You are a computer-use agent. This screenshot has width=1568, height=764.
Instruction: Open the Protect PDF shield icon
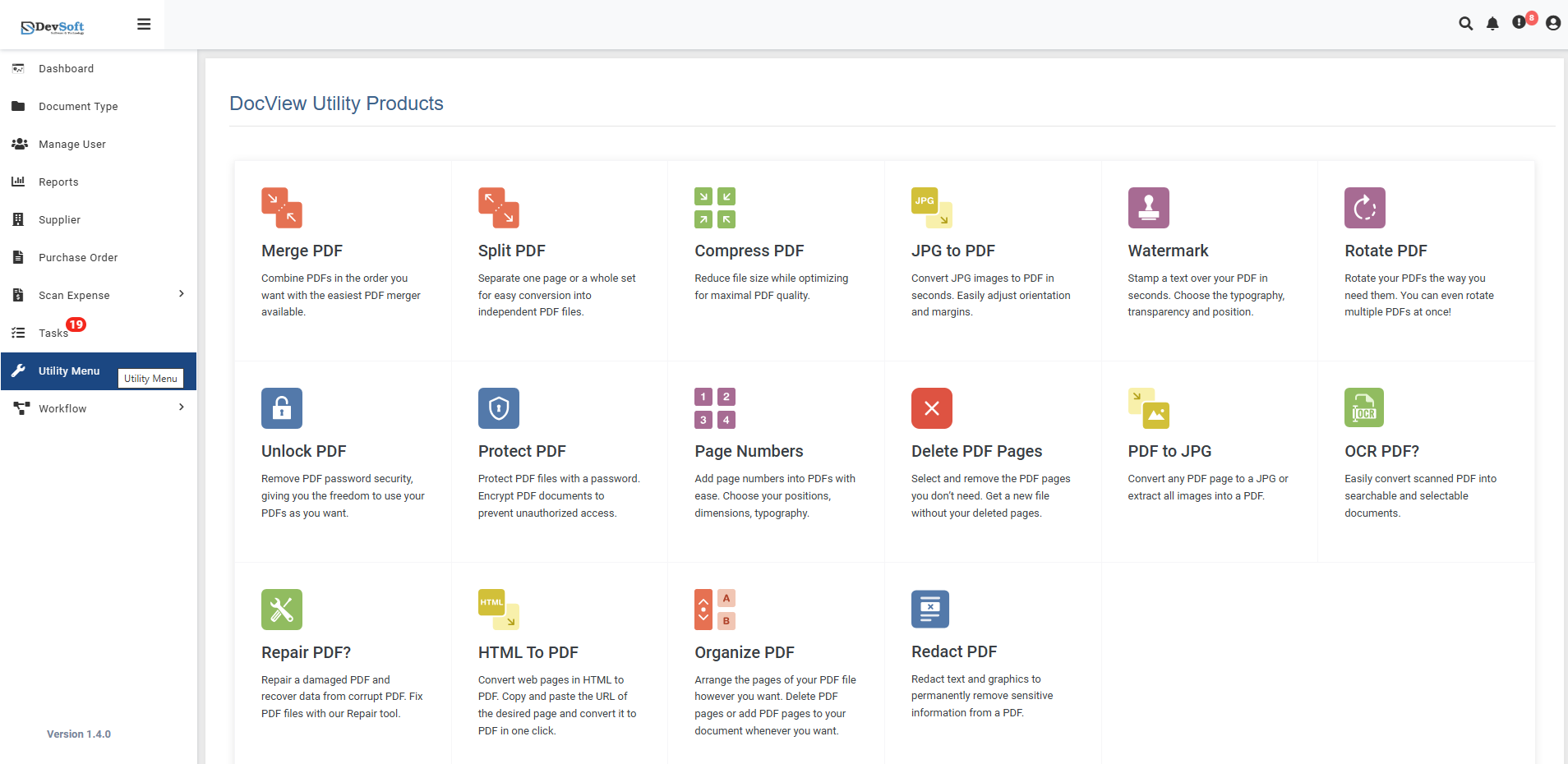498,407
